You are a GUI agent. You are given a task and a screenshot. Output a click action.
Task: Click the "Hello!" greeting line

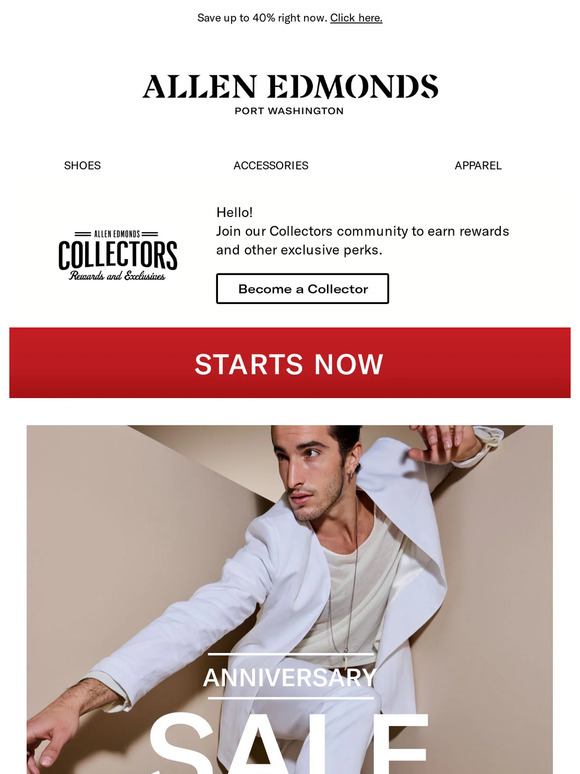[x=234, y=212]
